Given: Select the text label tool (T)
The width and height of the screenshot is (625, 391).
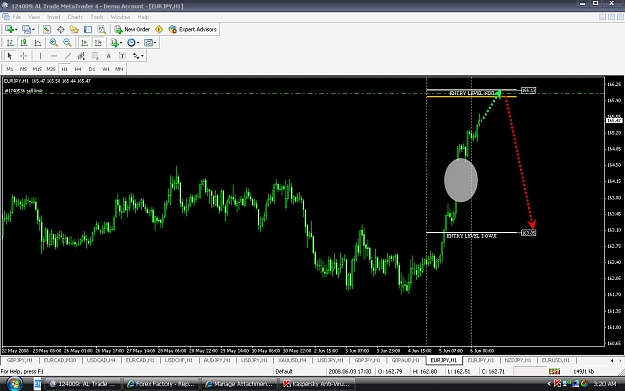Looking at the screenshot, I should pos(122,56).
